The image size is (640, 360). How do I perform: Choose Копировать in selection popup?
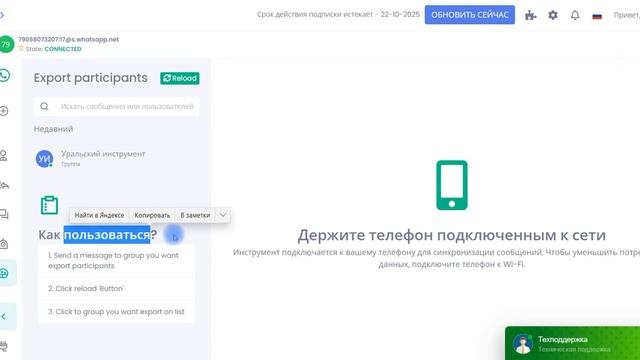(152, 215)
